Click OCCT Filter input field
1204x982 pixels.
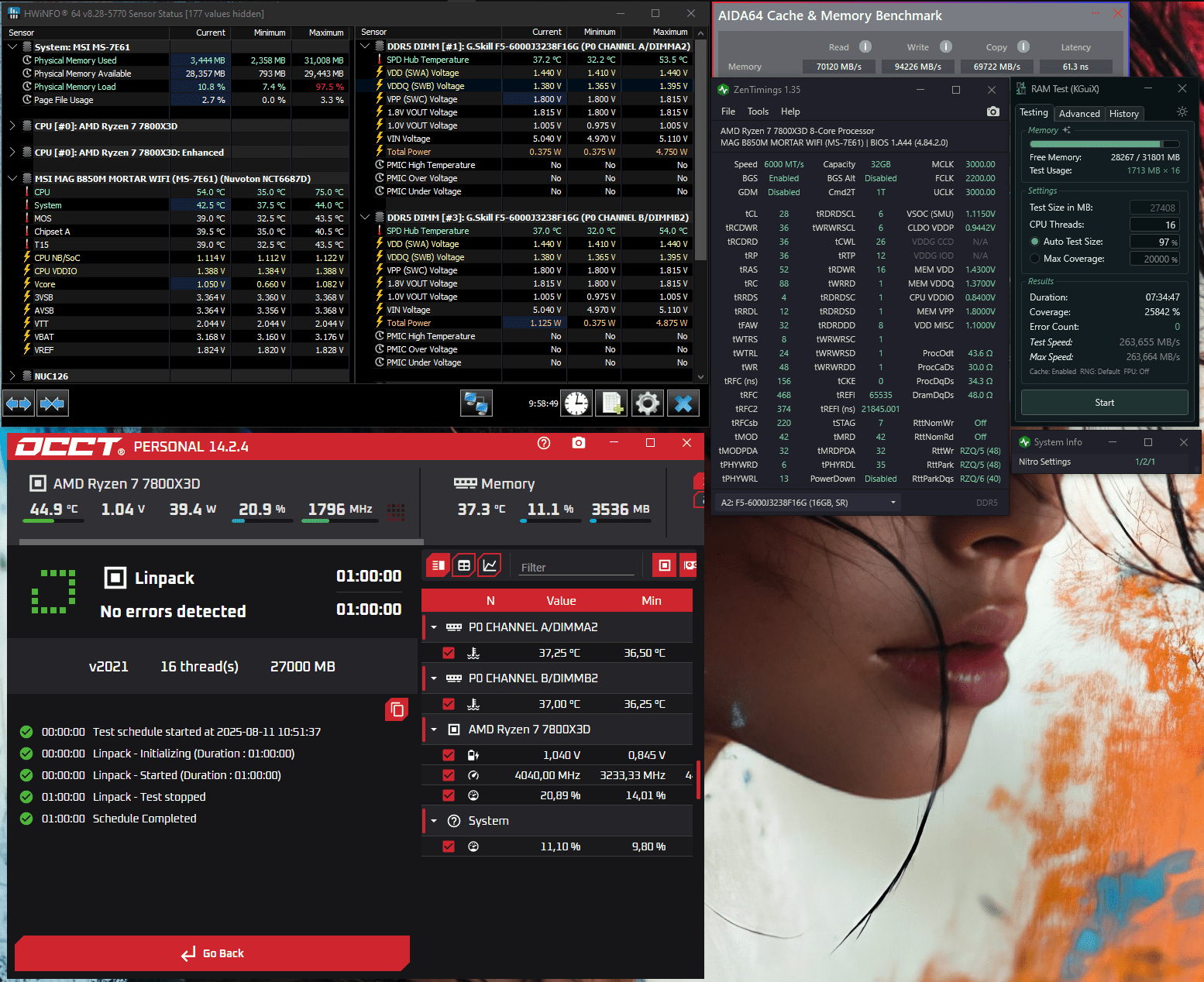coord(577,568)
